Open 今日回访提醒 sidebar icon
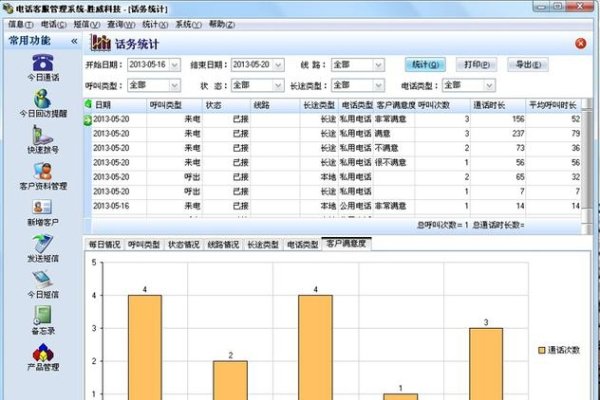This screenshot has width=600, height=400. pos(42,99)
